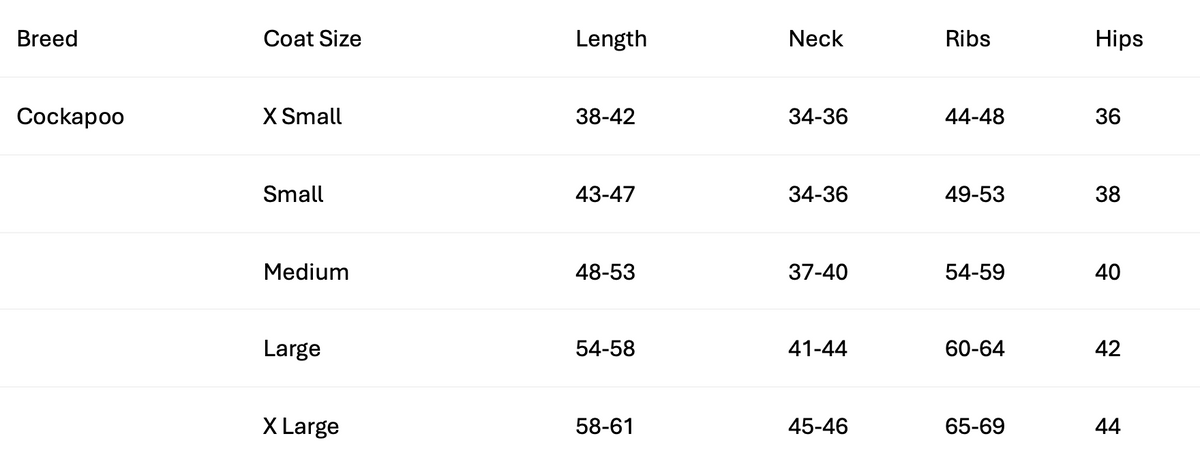This screenshot has width=1200, height=464.
Task: Click the 60-64 ribs value
Action: 974,349
